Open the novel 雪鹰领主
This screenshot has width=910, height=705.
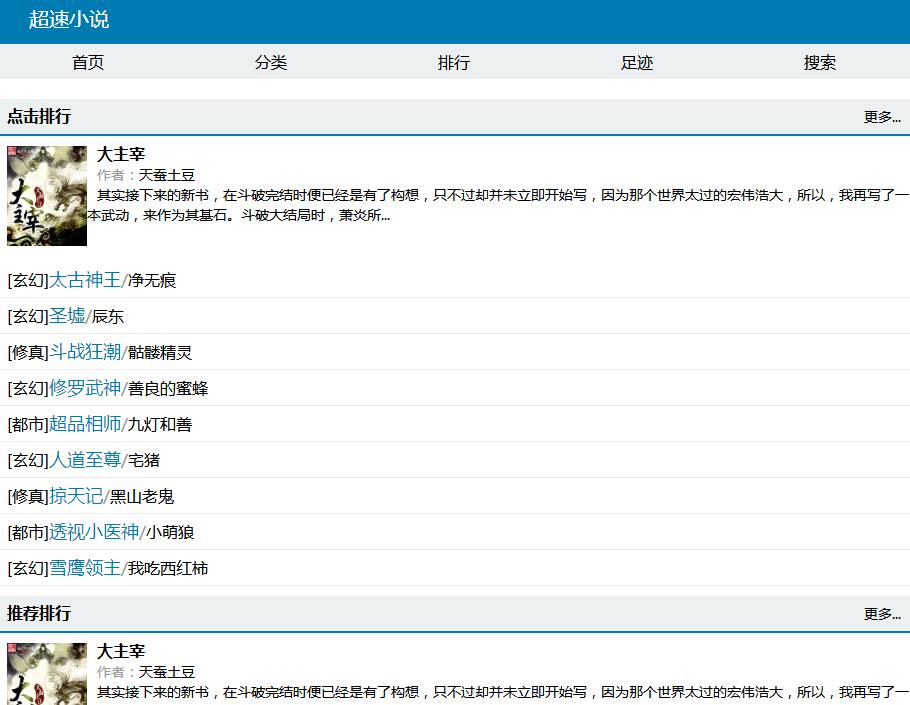click(x=88, y=569)
